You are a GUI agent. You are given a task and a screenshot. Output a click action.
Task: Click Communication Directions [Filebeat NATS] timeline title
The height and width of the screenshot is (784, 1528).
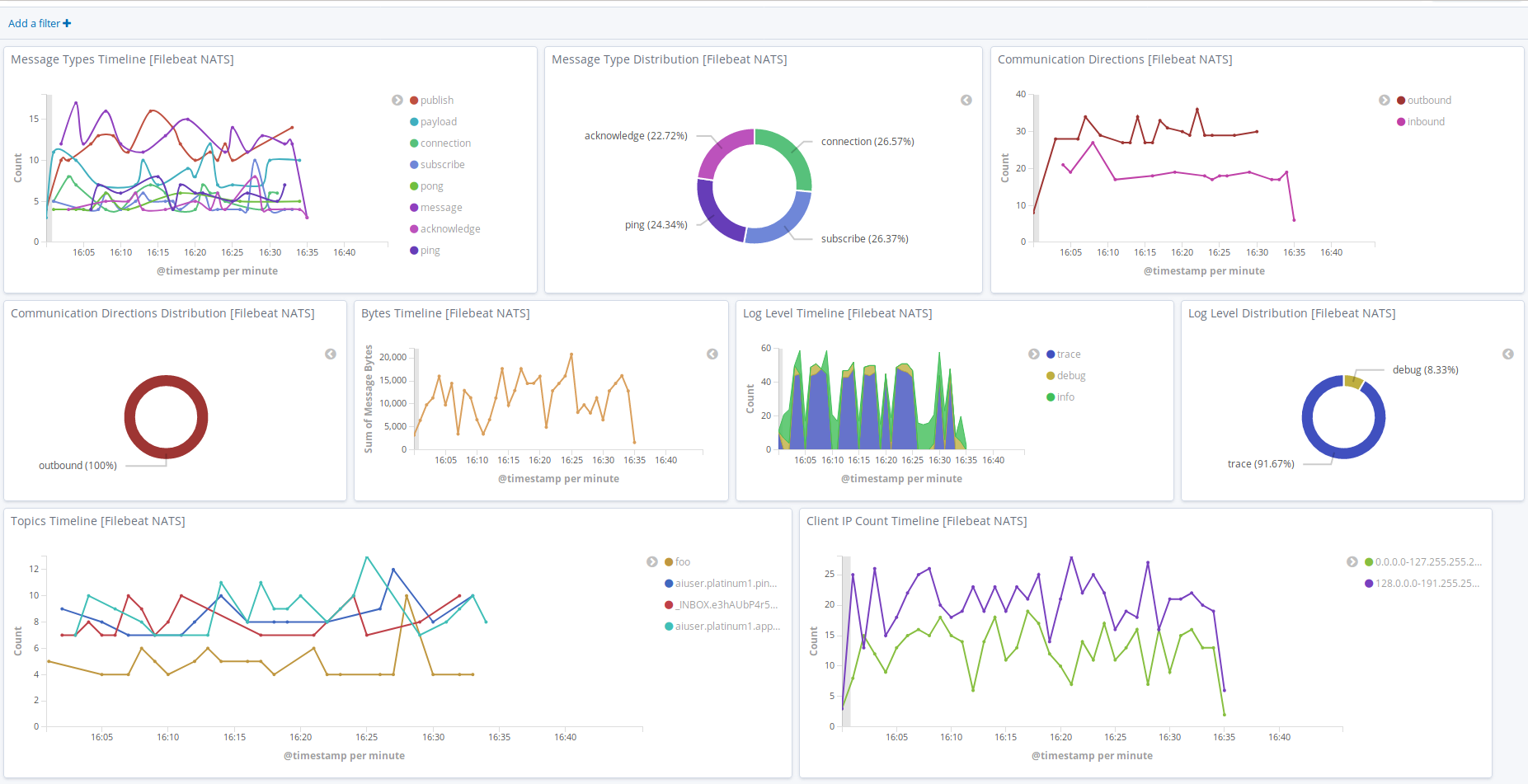(x=1115, y=59)
